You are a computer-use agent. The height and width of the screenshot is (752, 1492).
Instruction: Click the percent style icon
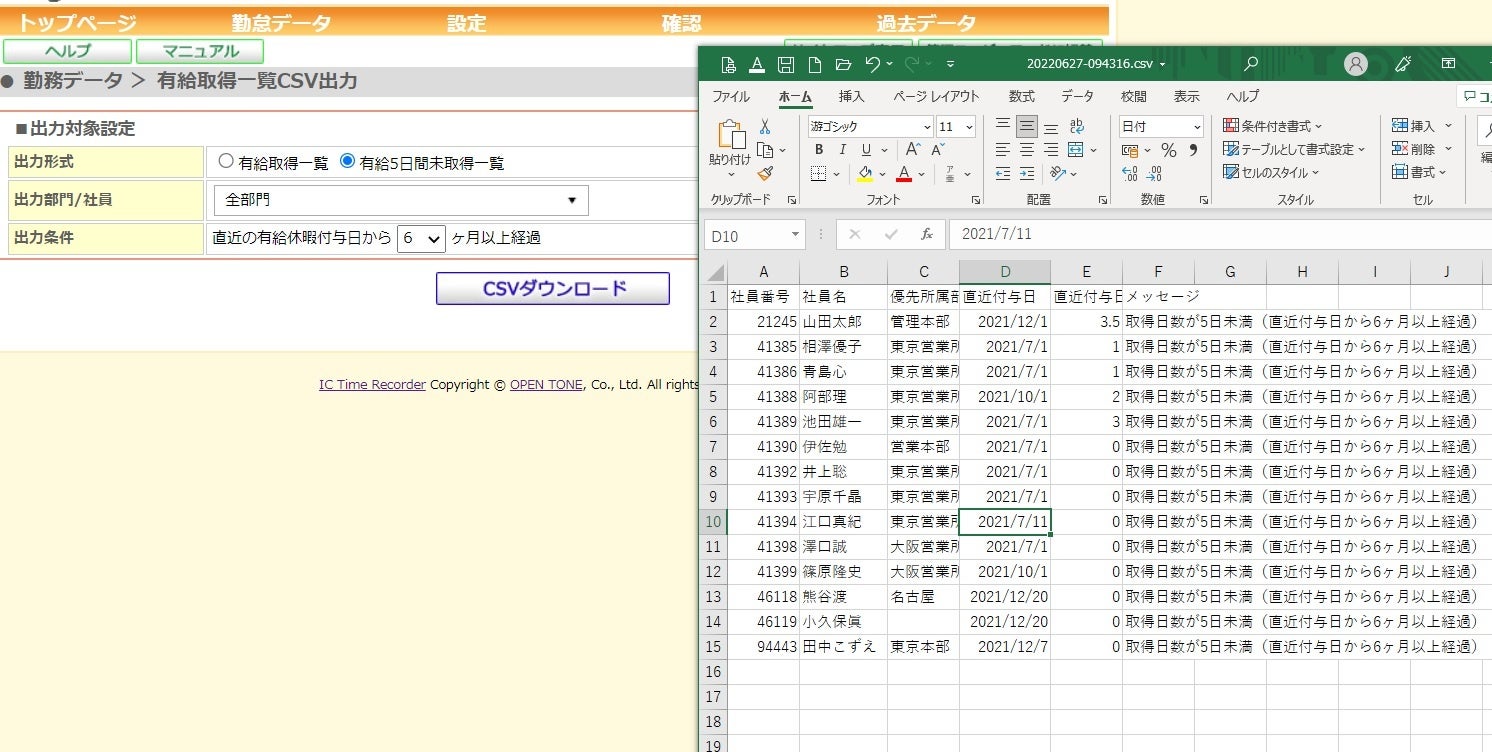1168,150
